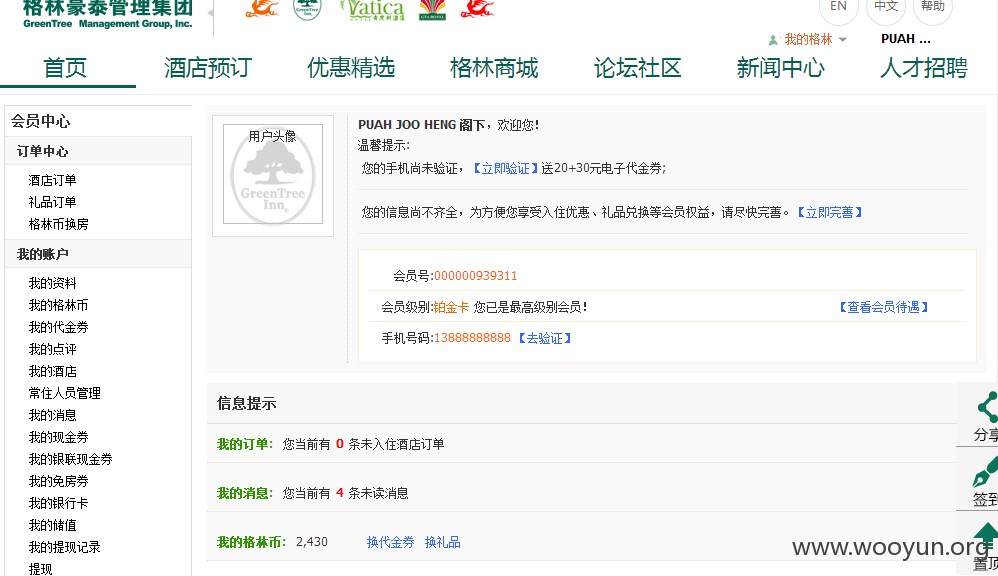This screenshot has height=576, width=998.
Task: Open 我的银联现金券 in the sidebar
Action: [70, 460]
